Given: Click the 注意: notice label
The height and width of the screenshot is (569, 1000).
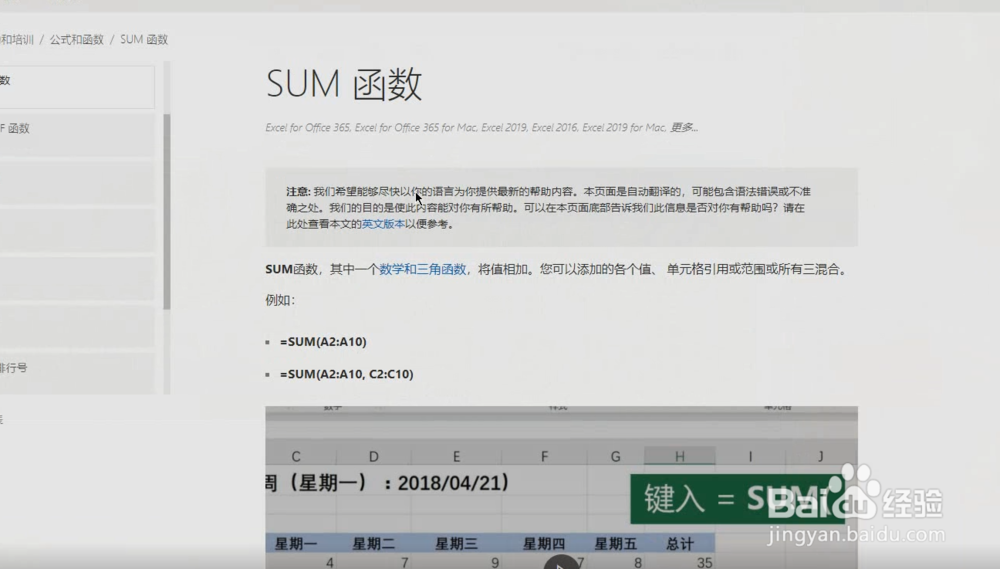Looking at the screenshot, I should [298, 191].
